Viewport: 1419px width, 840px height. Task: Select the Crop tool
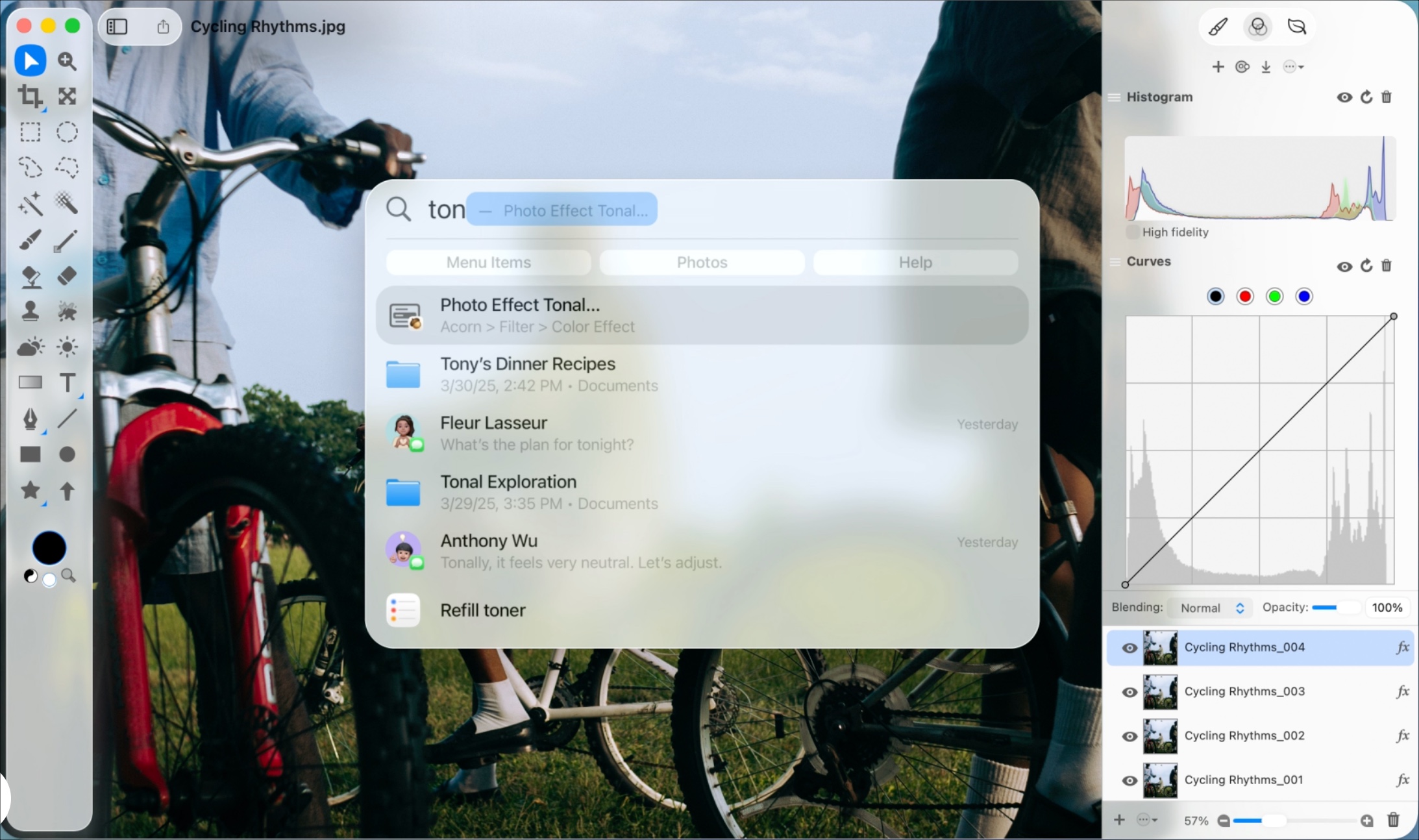pyautogui.click(x=31, y=96)
